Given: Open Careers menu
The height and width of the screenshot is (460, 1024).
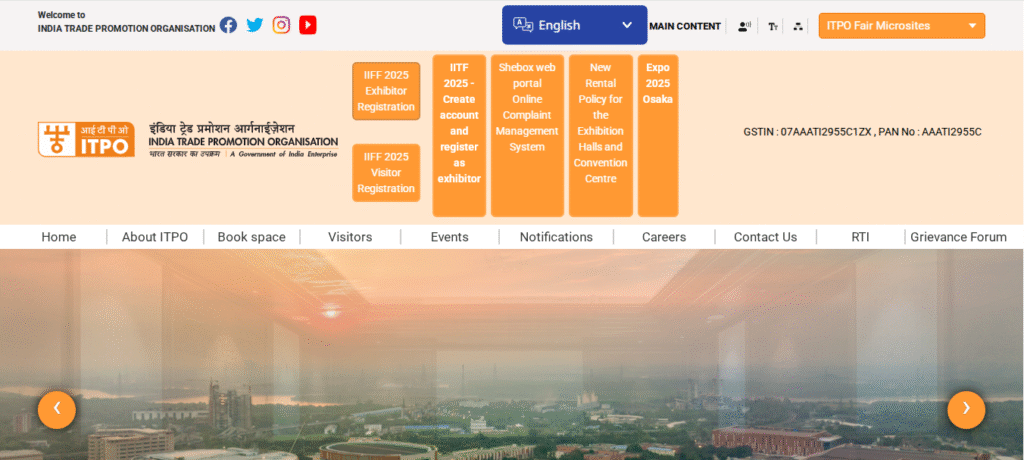Looking at the screenshot, I should (x=664, y=237).
